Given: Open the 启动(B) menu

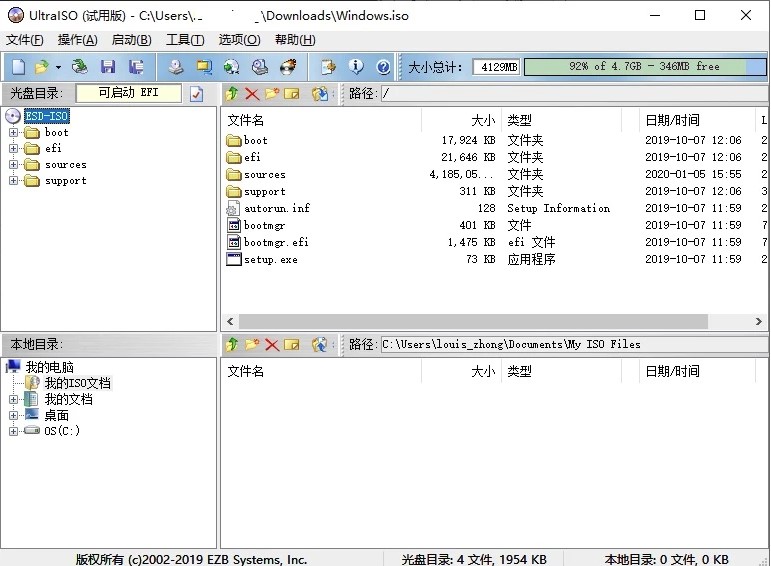Looking at the screenshot, I should (131, 40).
